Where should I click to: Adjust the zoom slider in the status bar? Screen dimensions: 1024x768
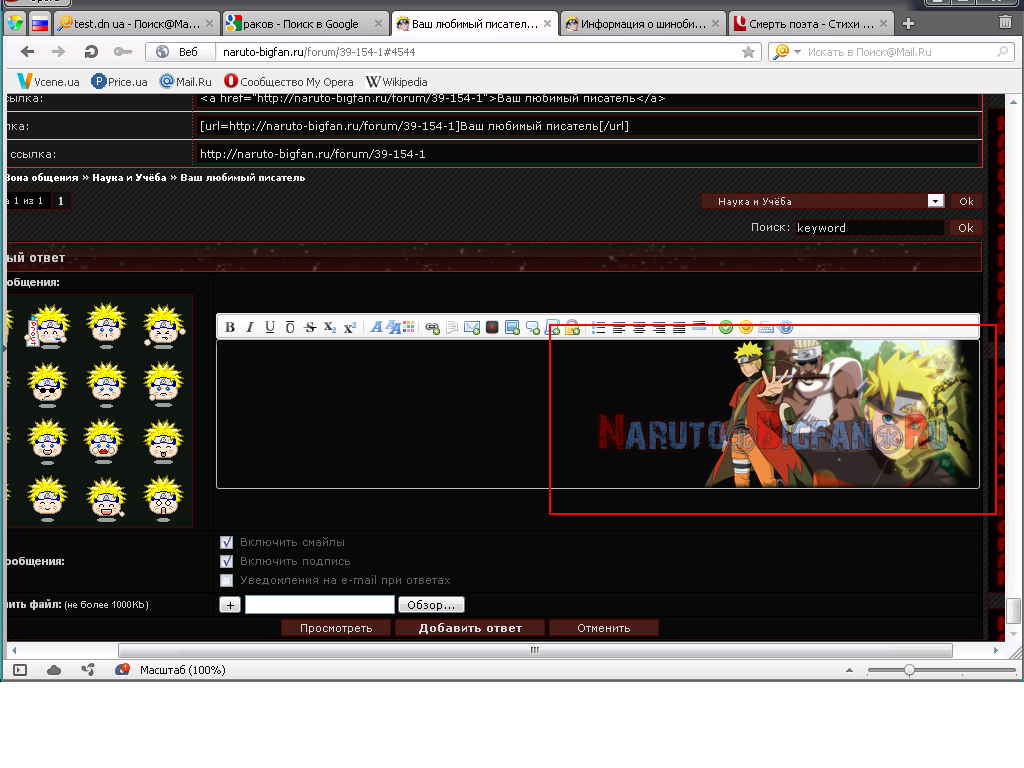909,670
